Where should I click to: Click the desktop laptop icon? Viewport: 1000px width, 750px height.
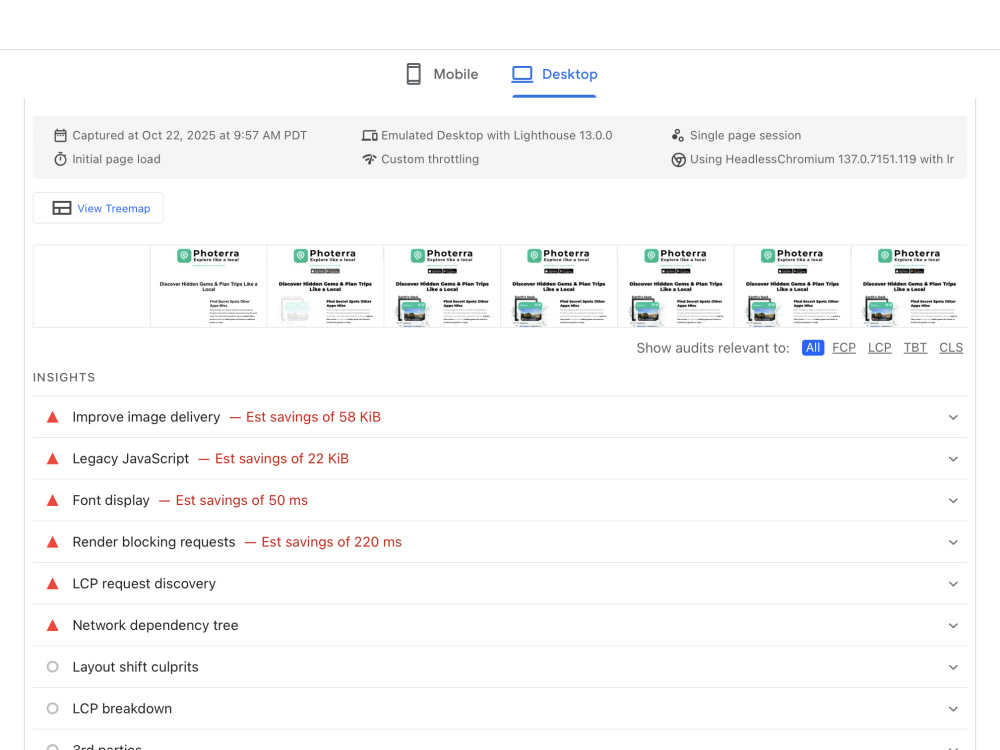(522, 74)
